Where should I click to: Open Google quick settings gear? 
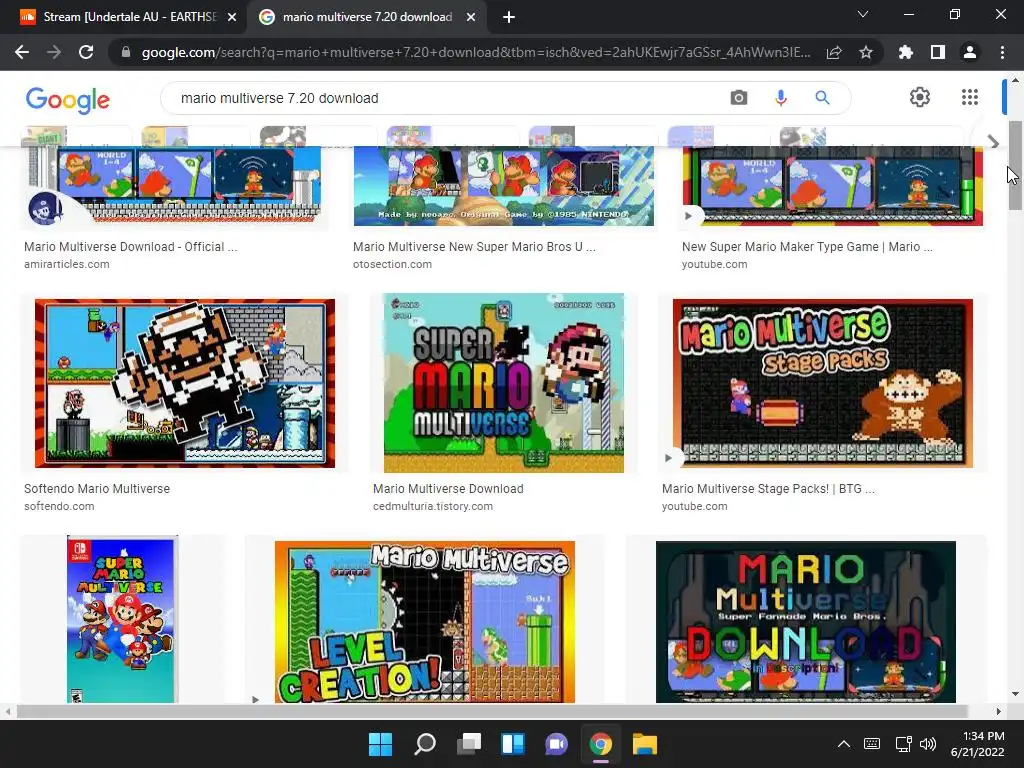click(920, 97)
